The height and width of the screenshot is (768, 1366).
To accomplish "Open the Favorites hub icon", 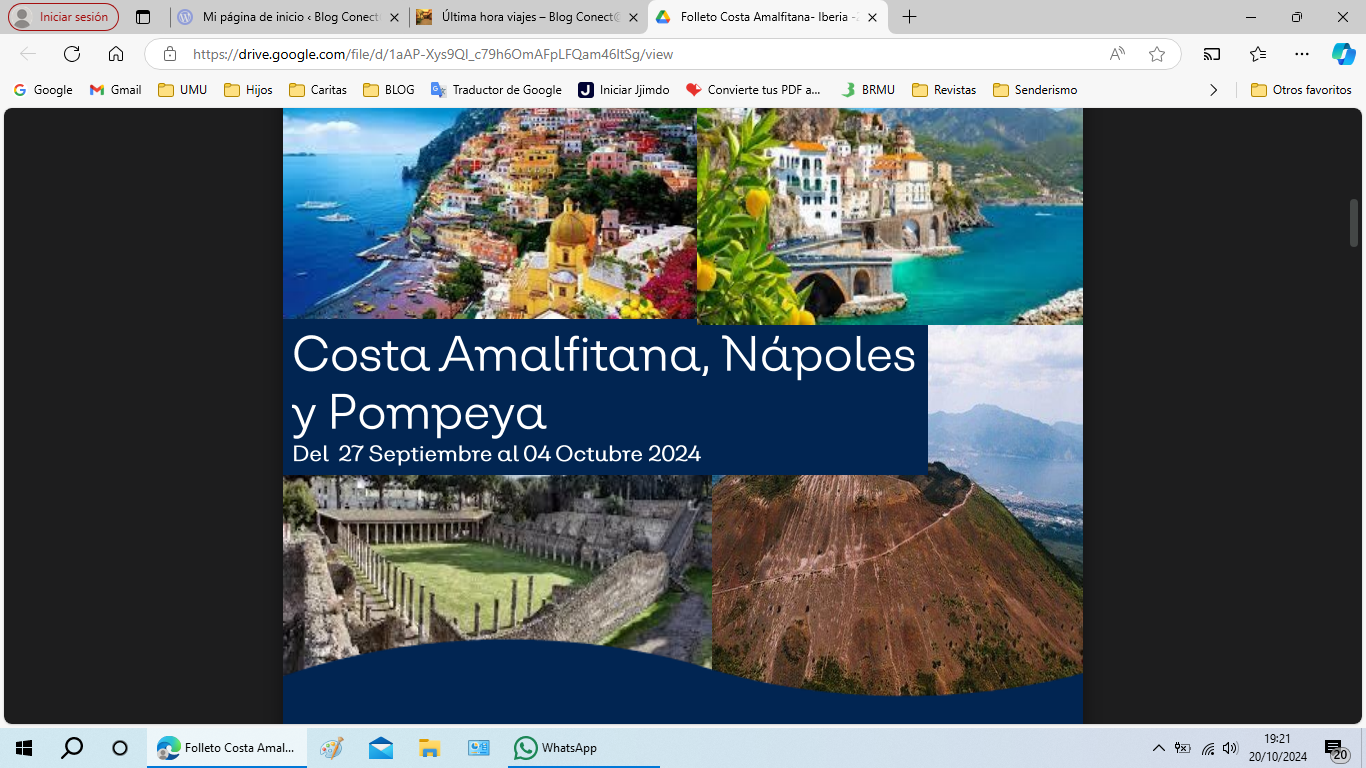I will (1258, 54).
